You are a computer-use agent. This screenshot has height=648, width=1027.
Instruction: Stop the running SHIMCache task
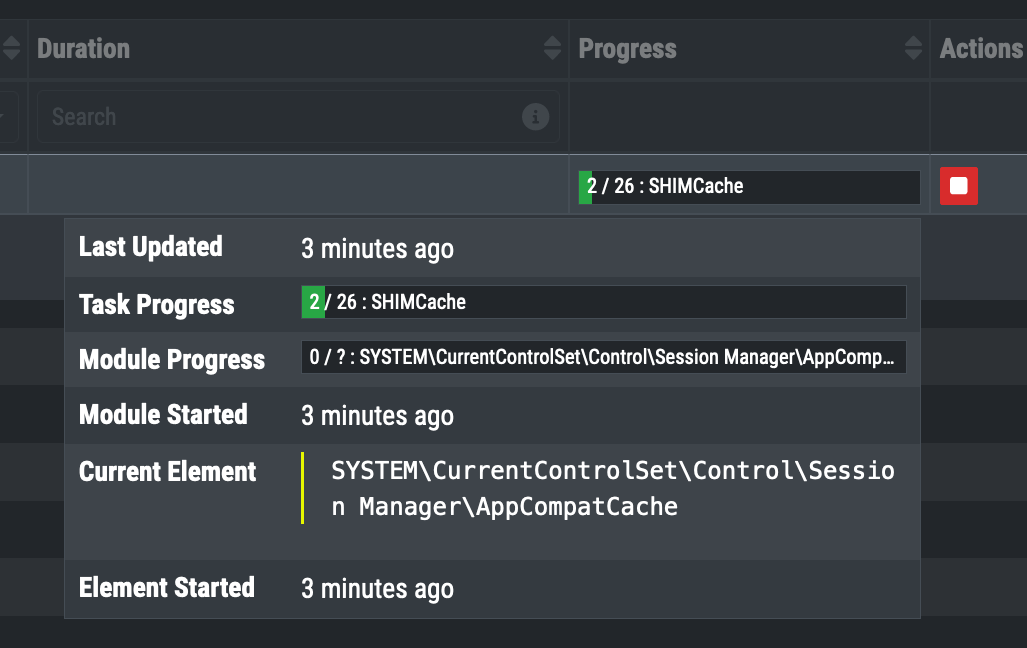pos(958,186)
